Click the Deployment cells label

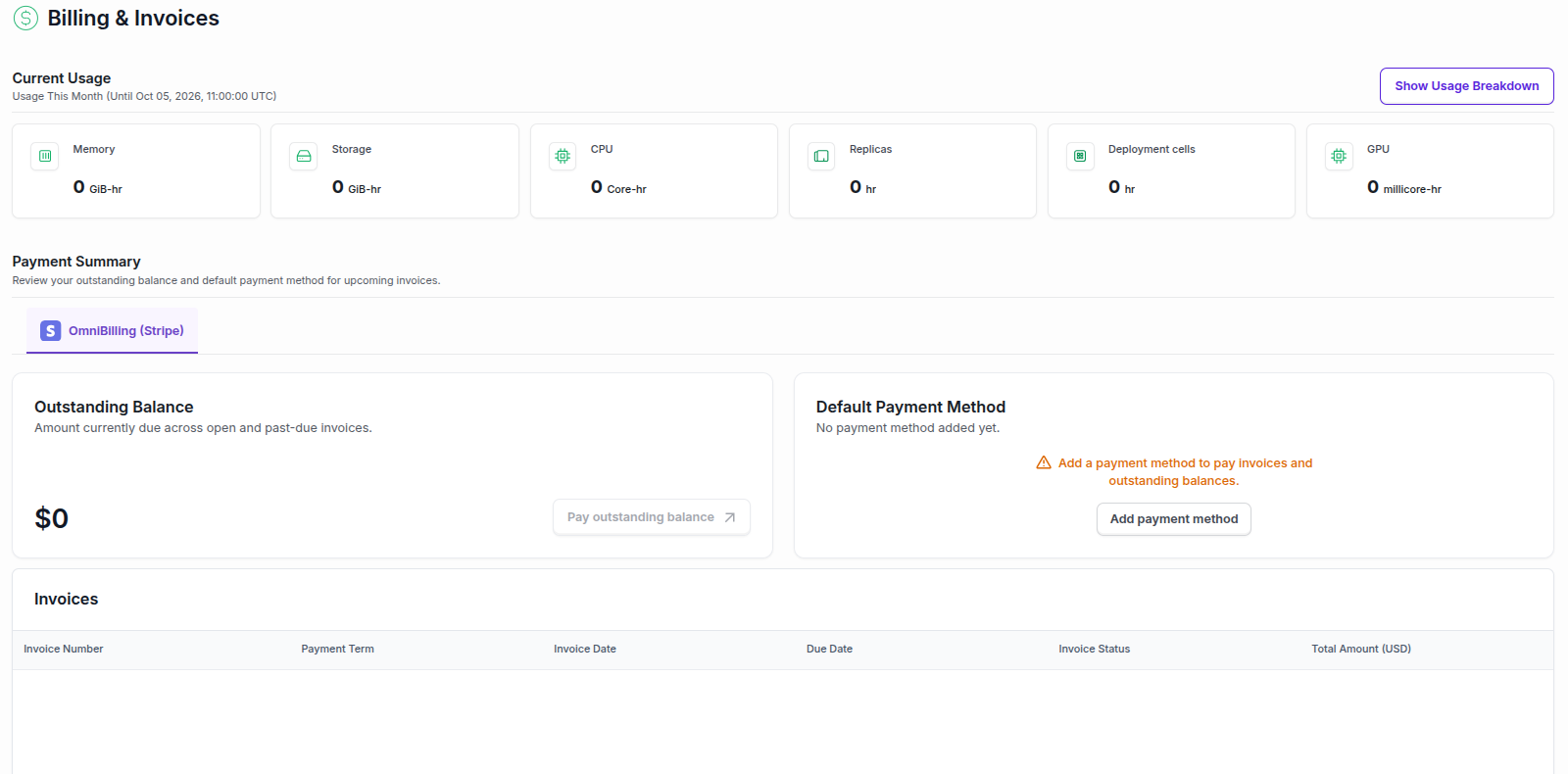click(1151, 149)
